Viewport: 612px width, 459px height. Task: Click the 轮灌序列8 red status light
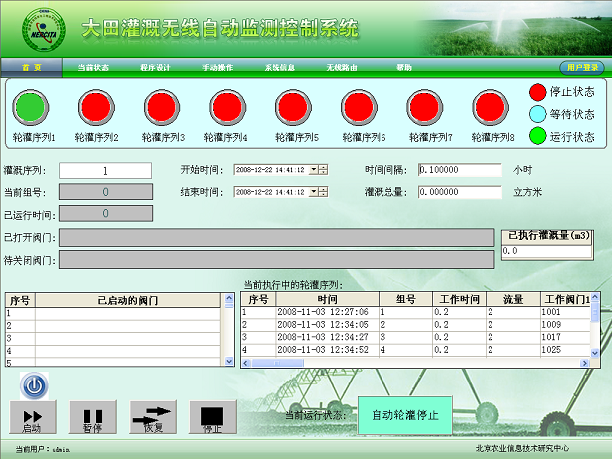(x=490, y=106)
